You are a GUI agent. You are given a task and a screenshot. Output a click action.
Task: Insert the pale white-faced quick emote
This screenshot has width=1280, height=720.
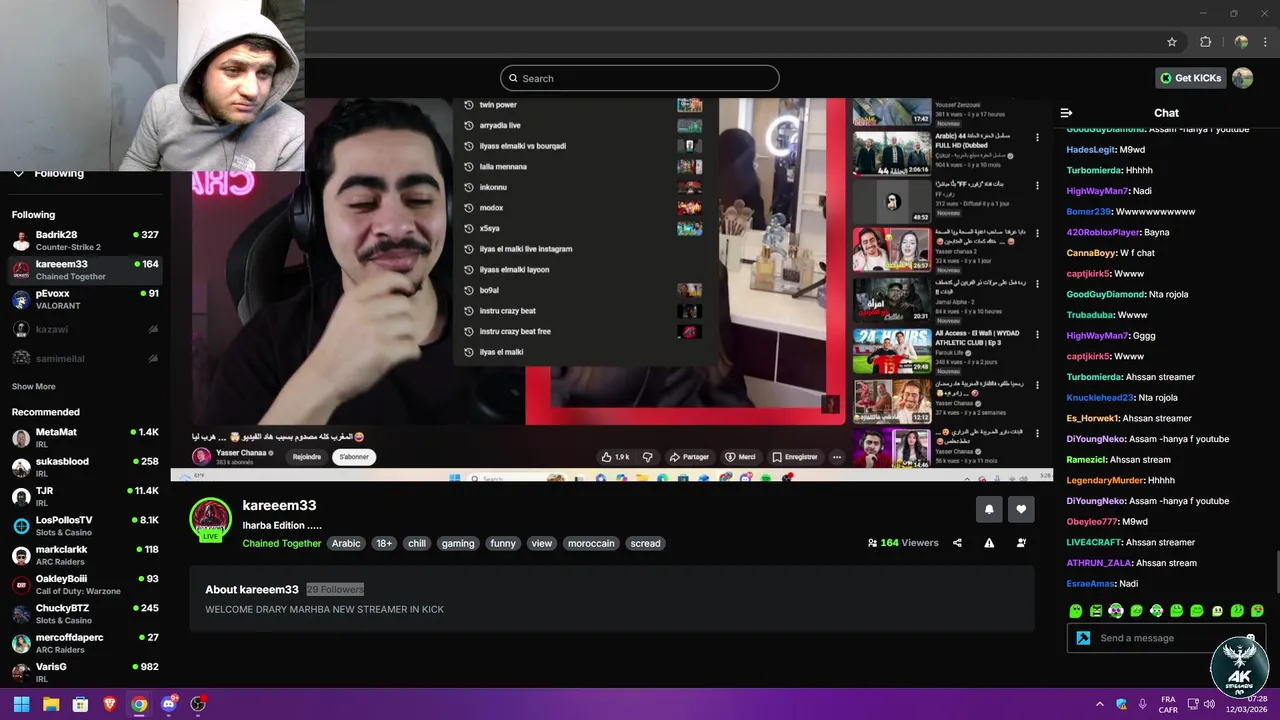point(1217,610)
